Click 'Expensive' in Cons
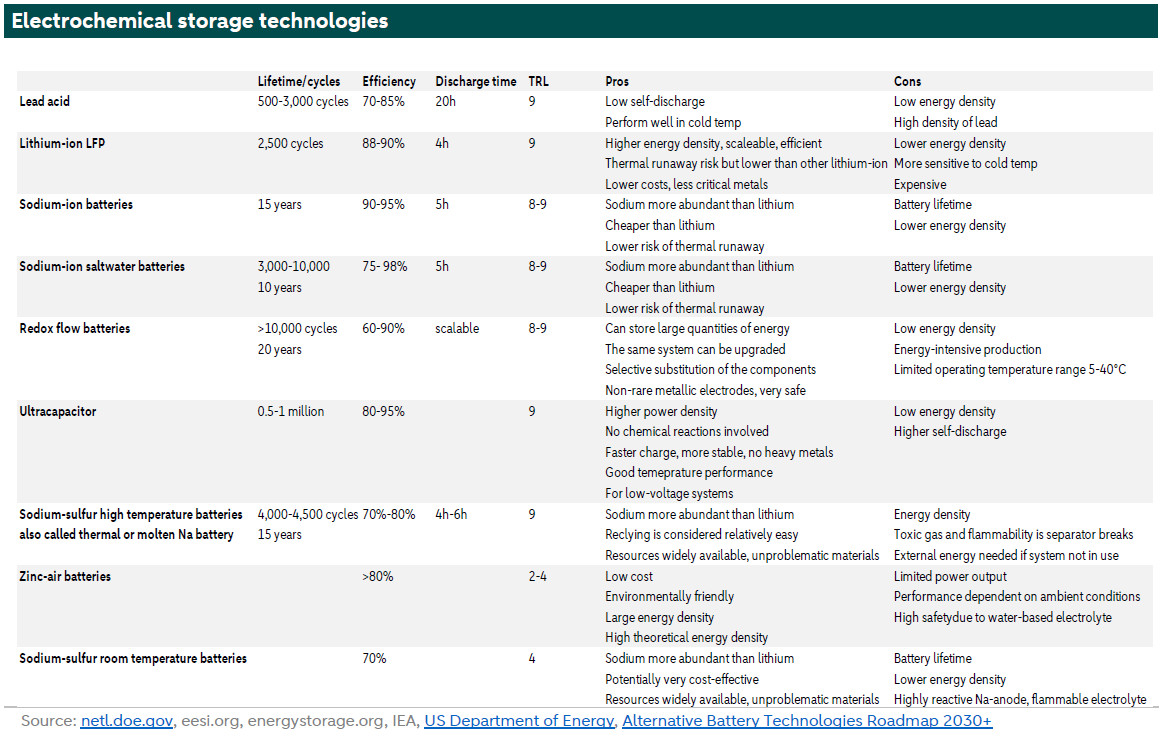 pyautogui.click(x=920, y=184)
